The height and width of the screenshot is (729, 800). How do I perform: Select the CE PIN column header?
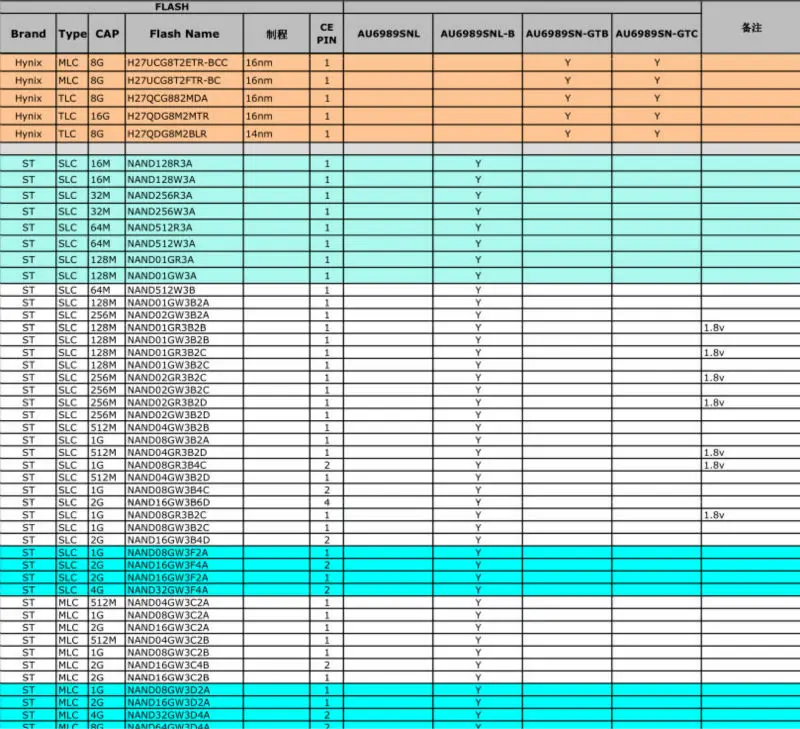click(327, 34)
